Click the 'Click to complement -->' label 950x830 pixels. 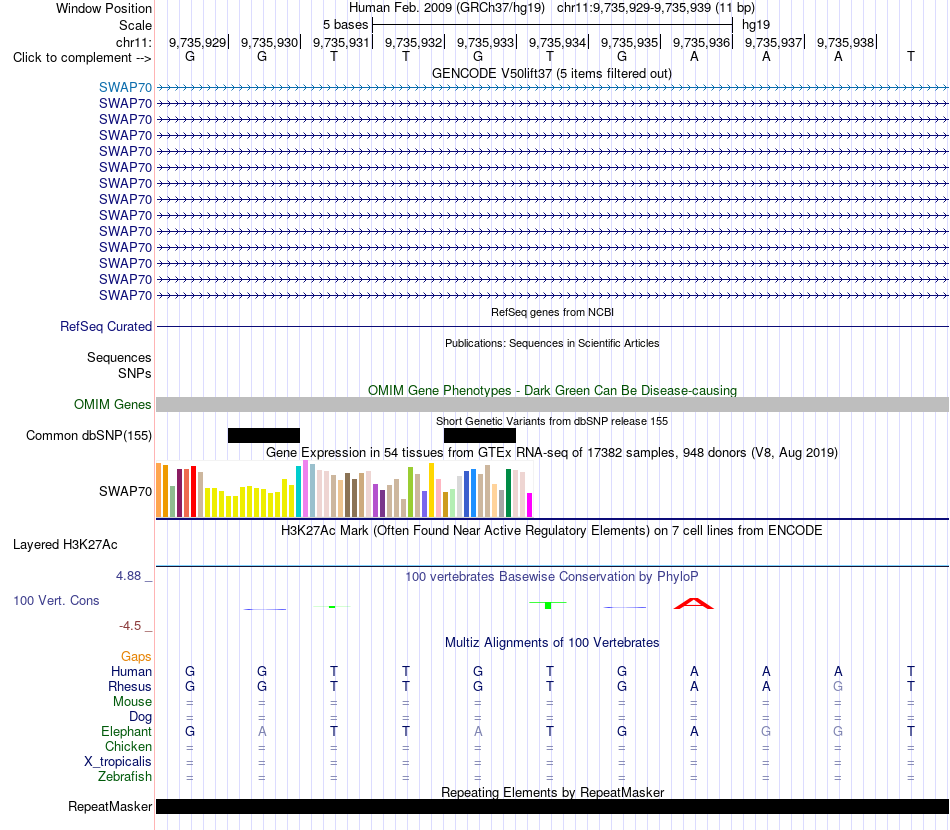pos(82,58)
